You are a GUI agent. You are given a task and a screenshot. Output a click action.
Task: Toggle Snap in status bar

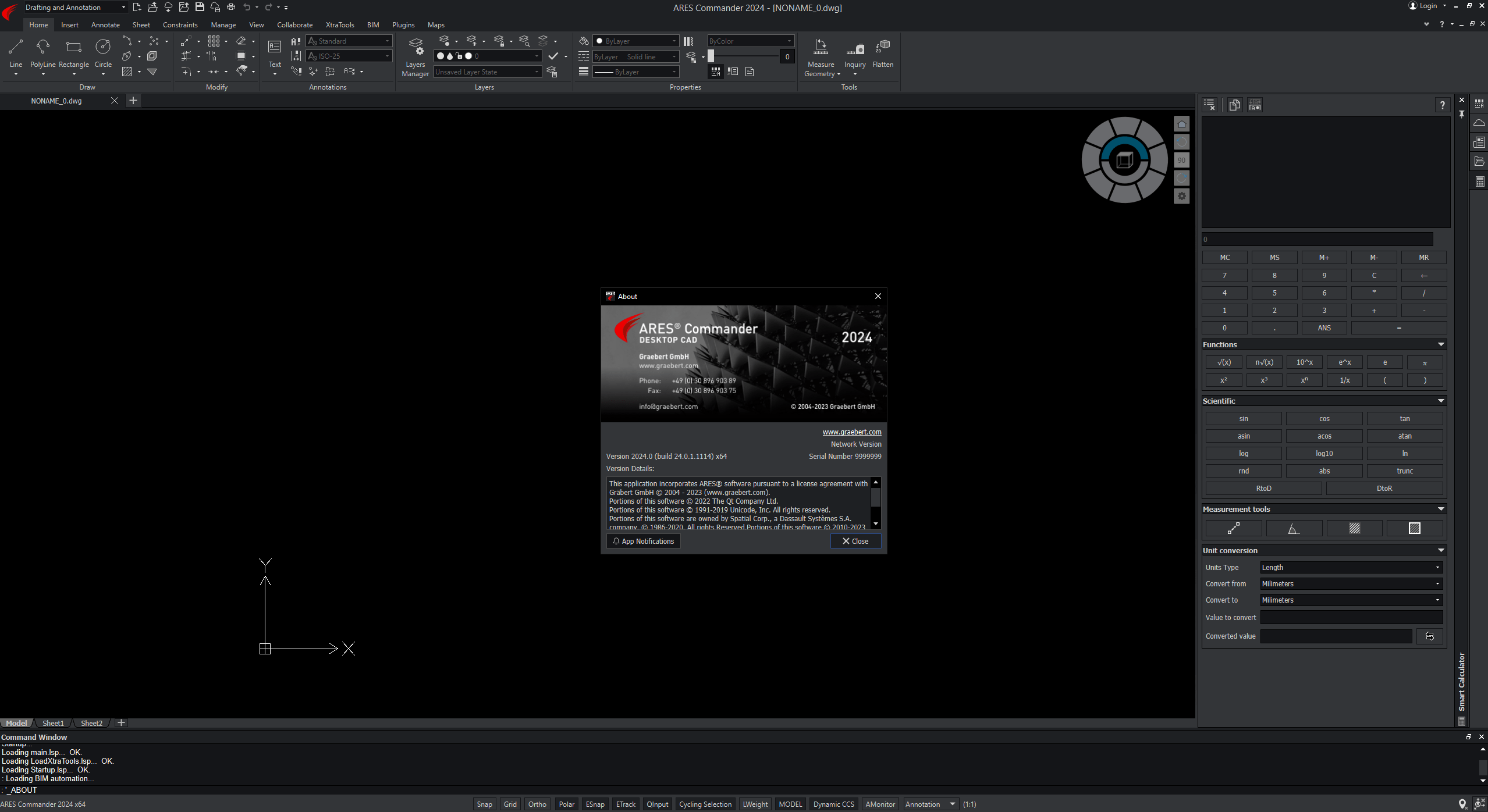click(484, 804)
